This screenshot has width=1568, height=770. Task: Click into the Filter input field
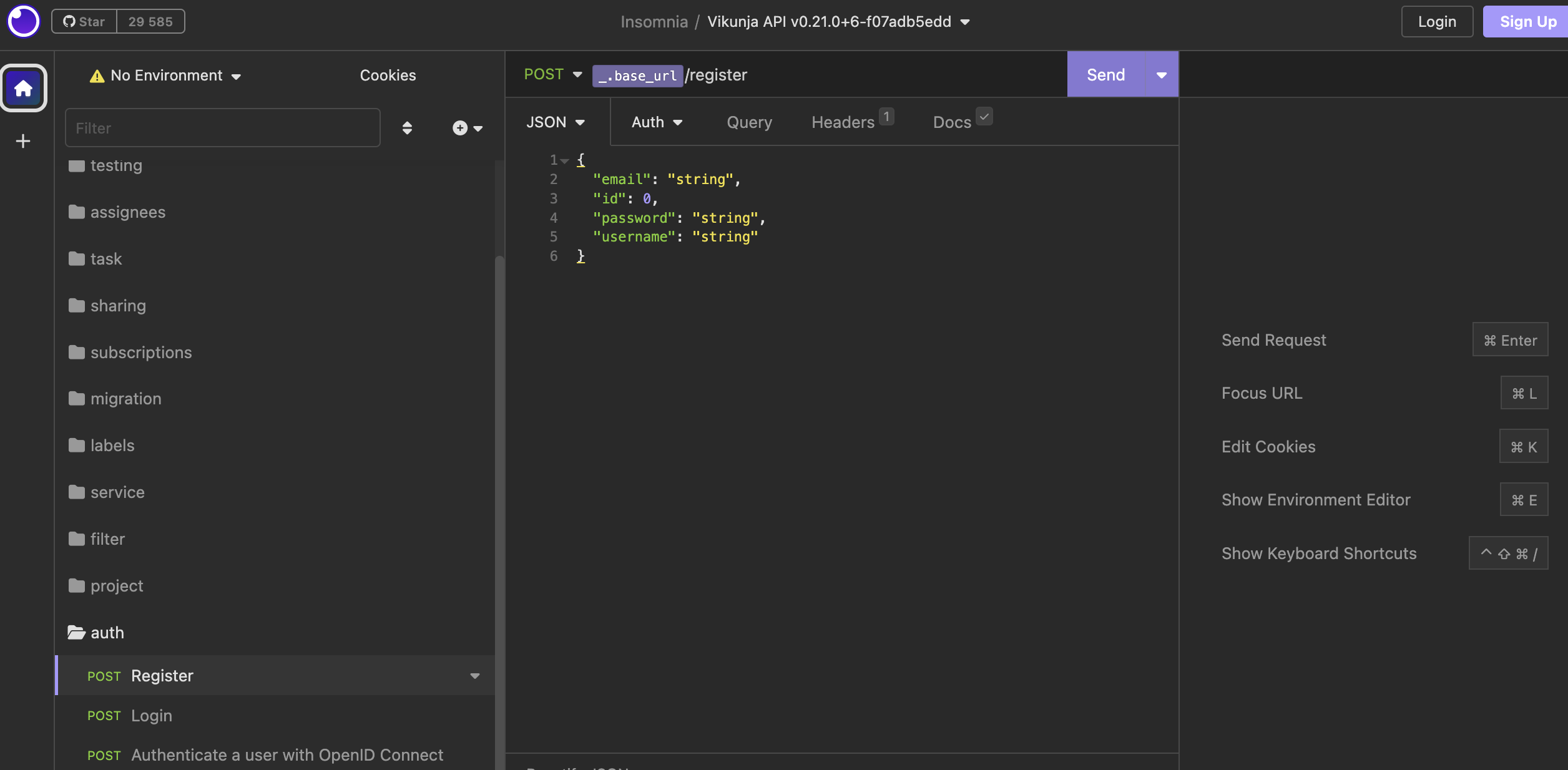tap(222, 128)
